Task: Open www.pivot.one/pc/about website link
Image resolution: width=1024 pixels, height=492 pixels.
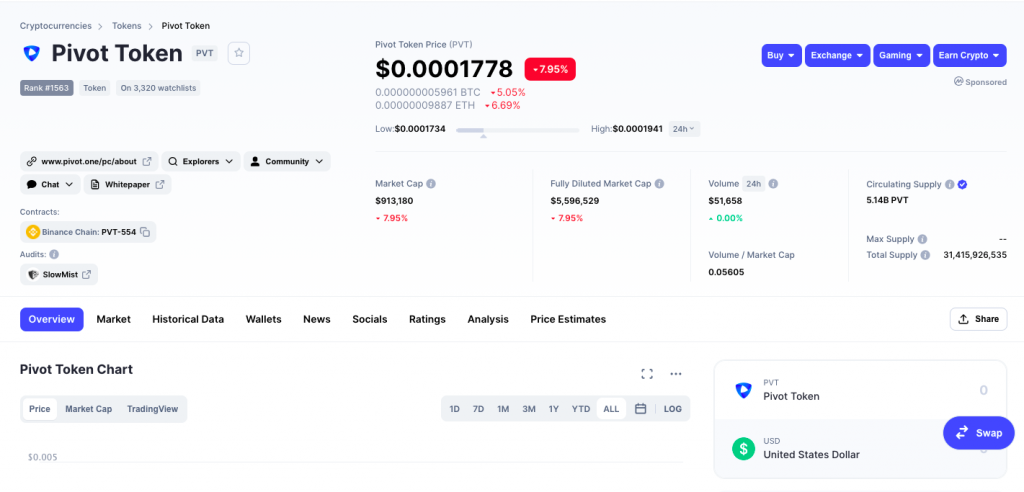Action: [89, 161]
